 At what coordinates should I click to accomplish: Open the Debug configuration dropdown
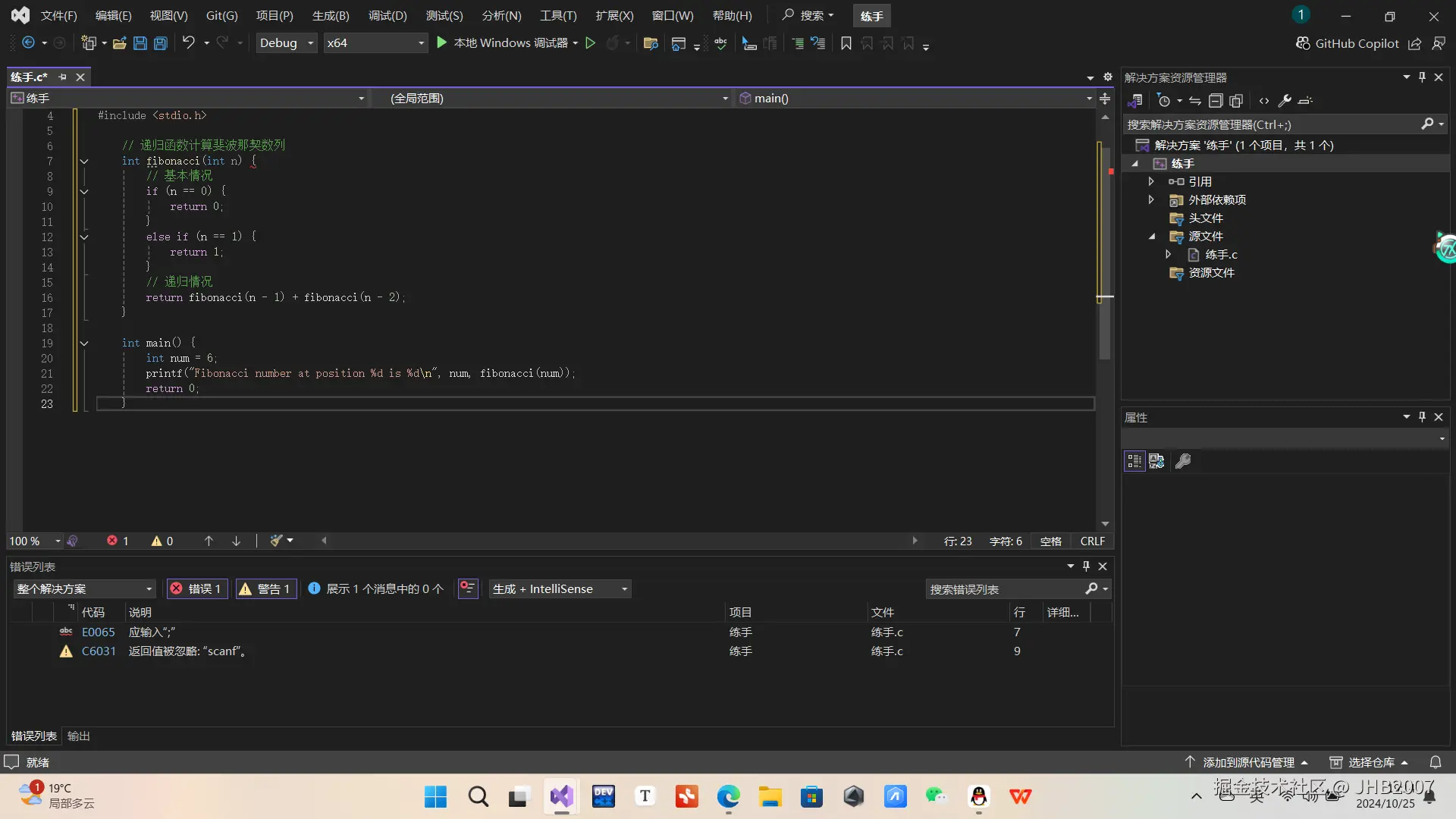coord(287,43)
